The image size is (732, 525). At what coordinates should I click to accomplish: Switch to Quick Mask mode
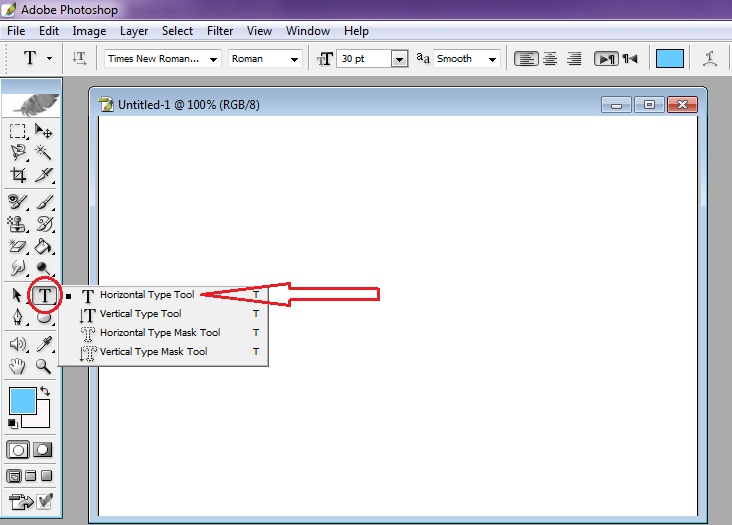(42, 450)
